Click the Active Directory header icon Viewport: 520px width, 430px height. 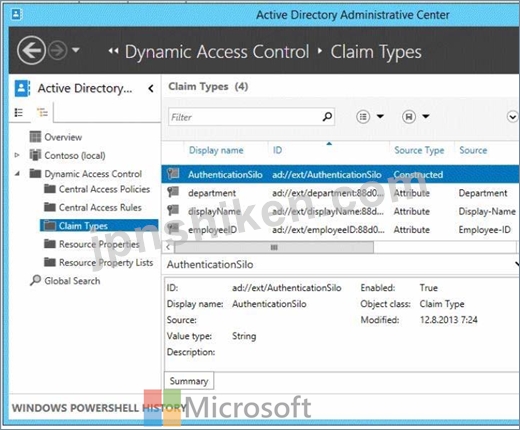(22, 89)
